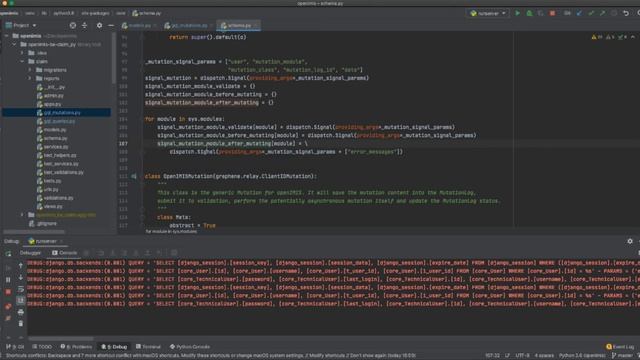
Task: Update project from Git with the blue arrow
Action: click(x=579, y=13)
